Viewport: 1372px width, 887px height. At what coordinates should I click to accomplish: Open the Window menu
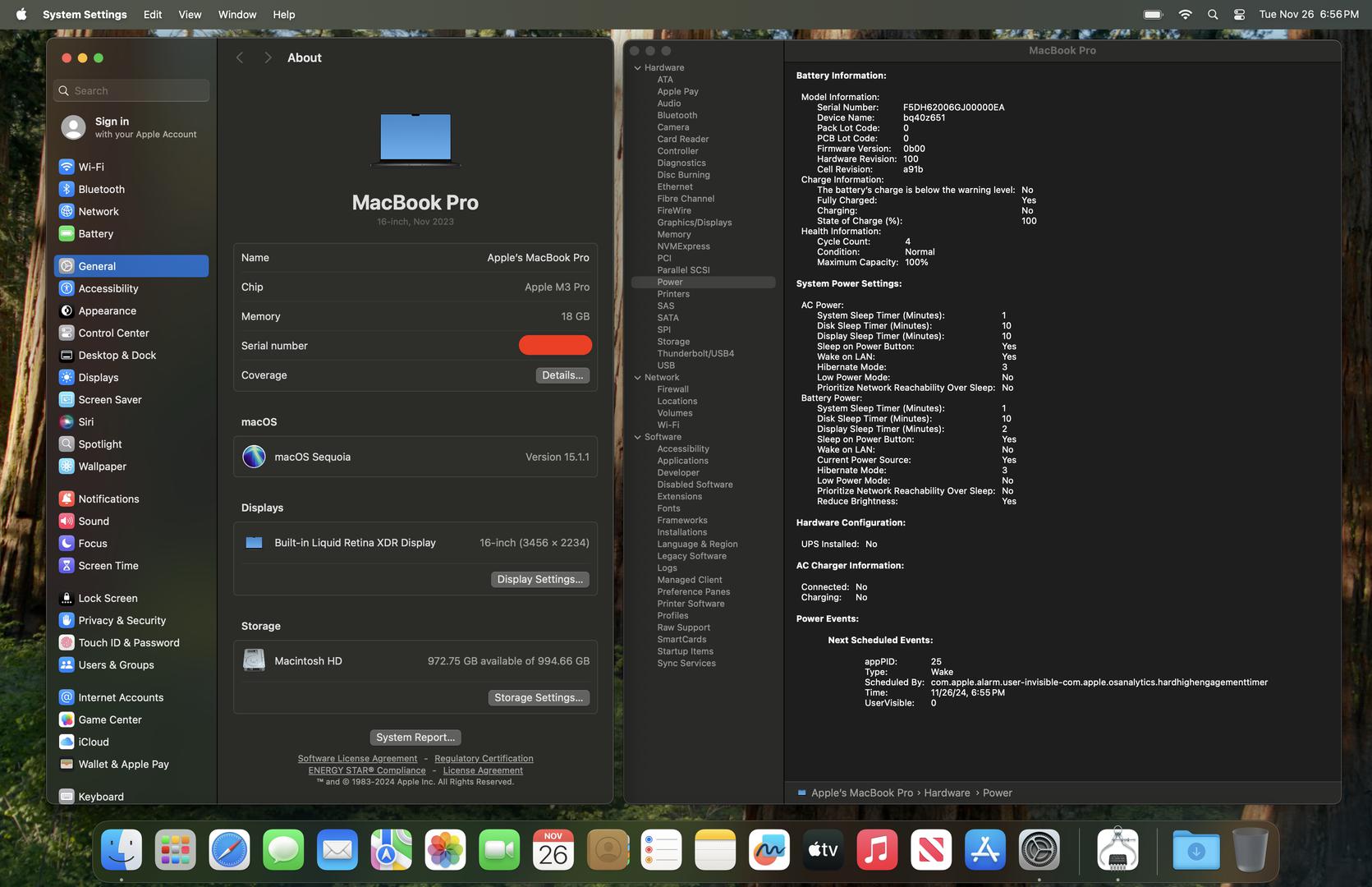tap(236, 15)
